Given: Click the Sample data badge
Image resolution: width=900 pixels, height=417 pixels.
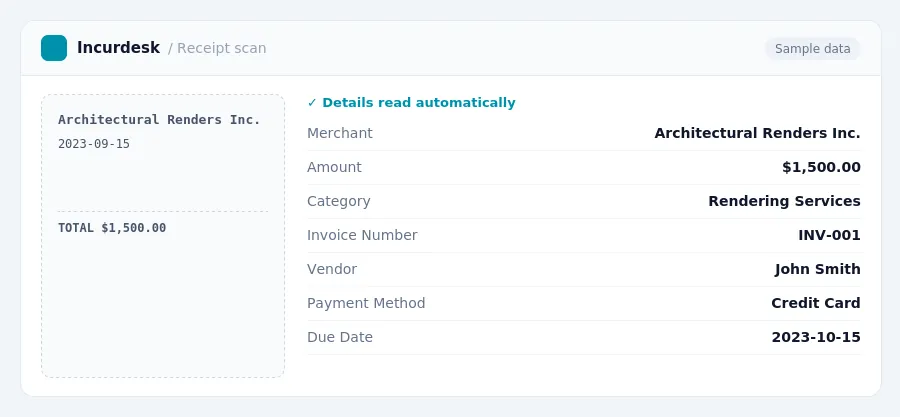Looking at the screenshot, I should click(x=812, y=49).
